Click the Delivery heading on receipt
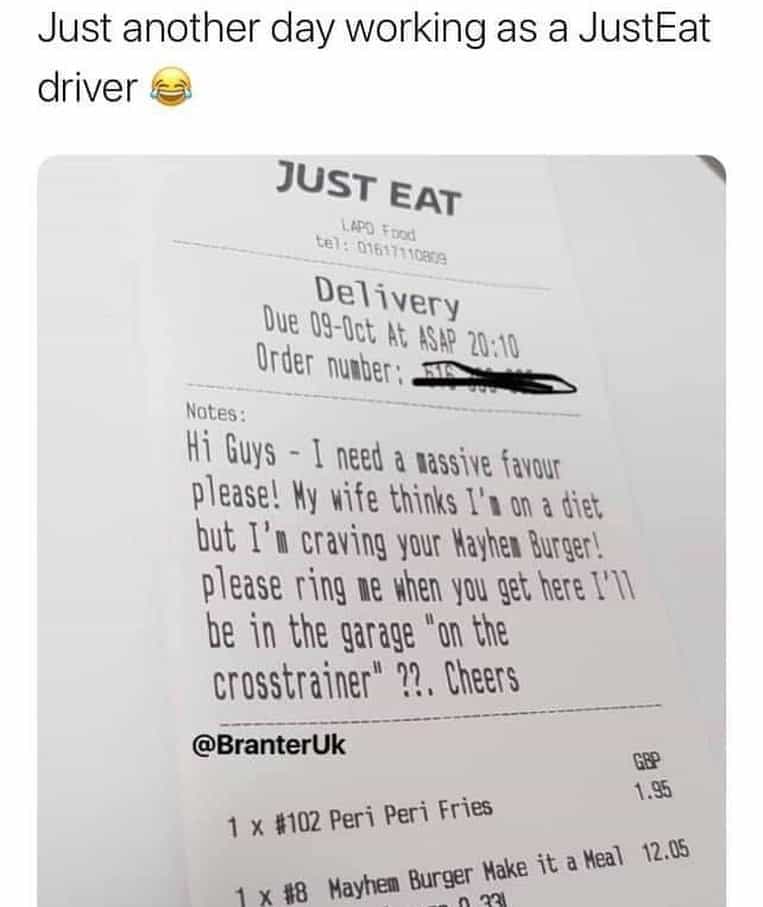 coord(387,297)
